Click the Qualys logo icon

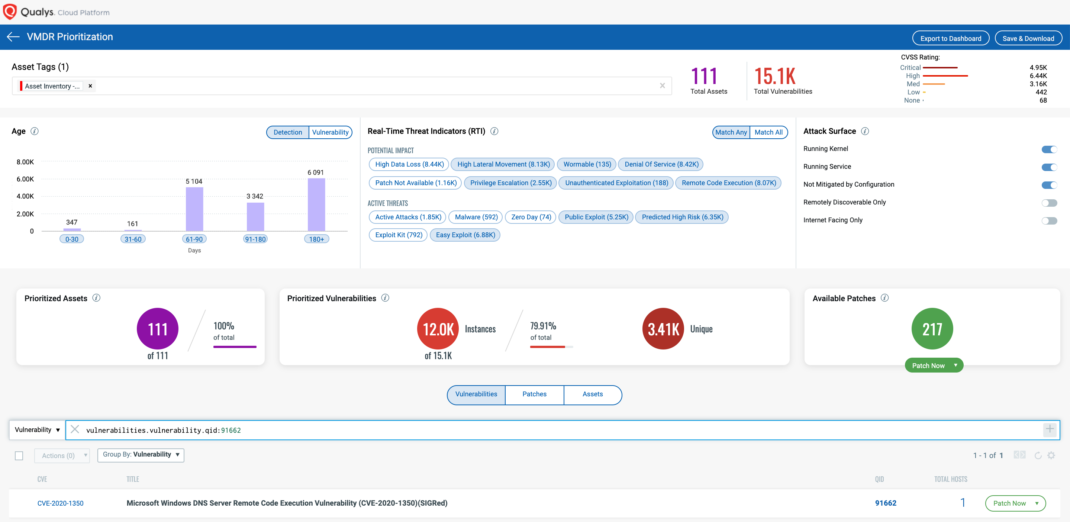tap(12, 11)
